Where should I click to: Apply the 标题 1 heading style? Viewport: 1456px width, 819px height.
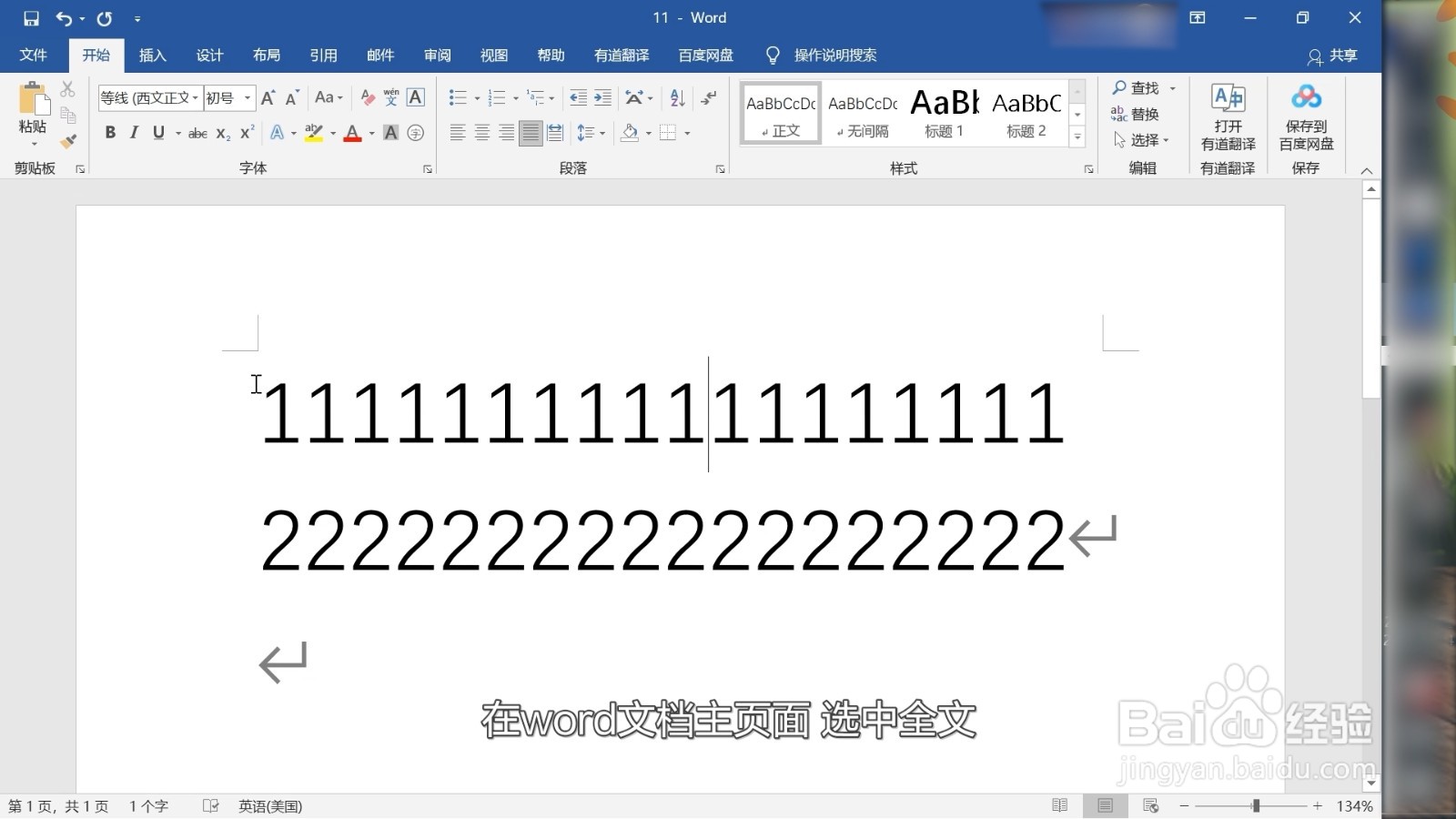coord(945,113)
